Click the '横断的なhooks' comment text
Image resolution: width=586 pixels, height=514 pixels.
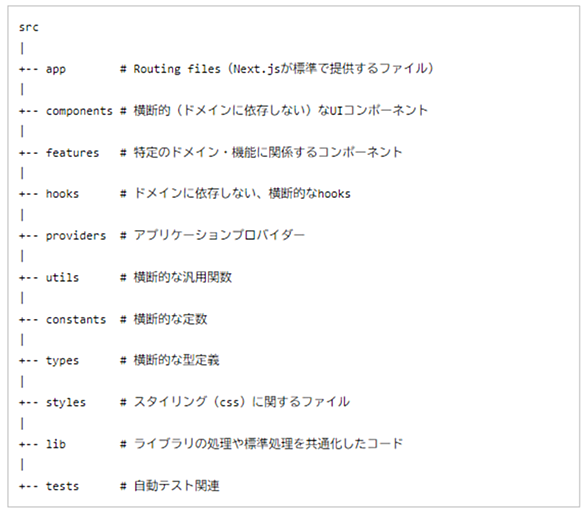click(x=309, y=194)
